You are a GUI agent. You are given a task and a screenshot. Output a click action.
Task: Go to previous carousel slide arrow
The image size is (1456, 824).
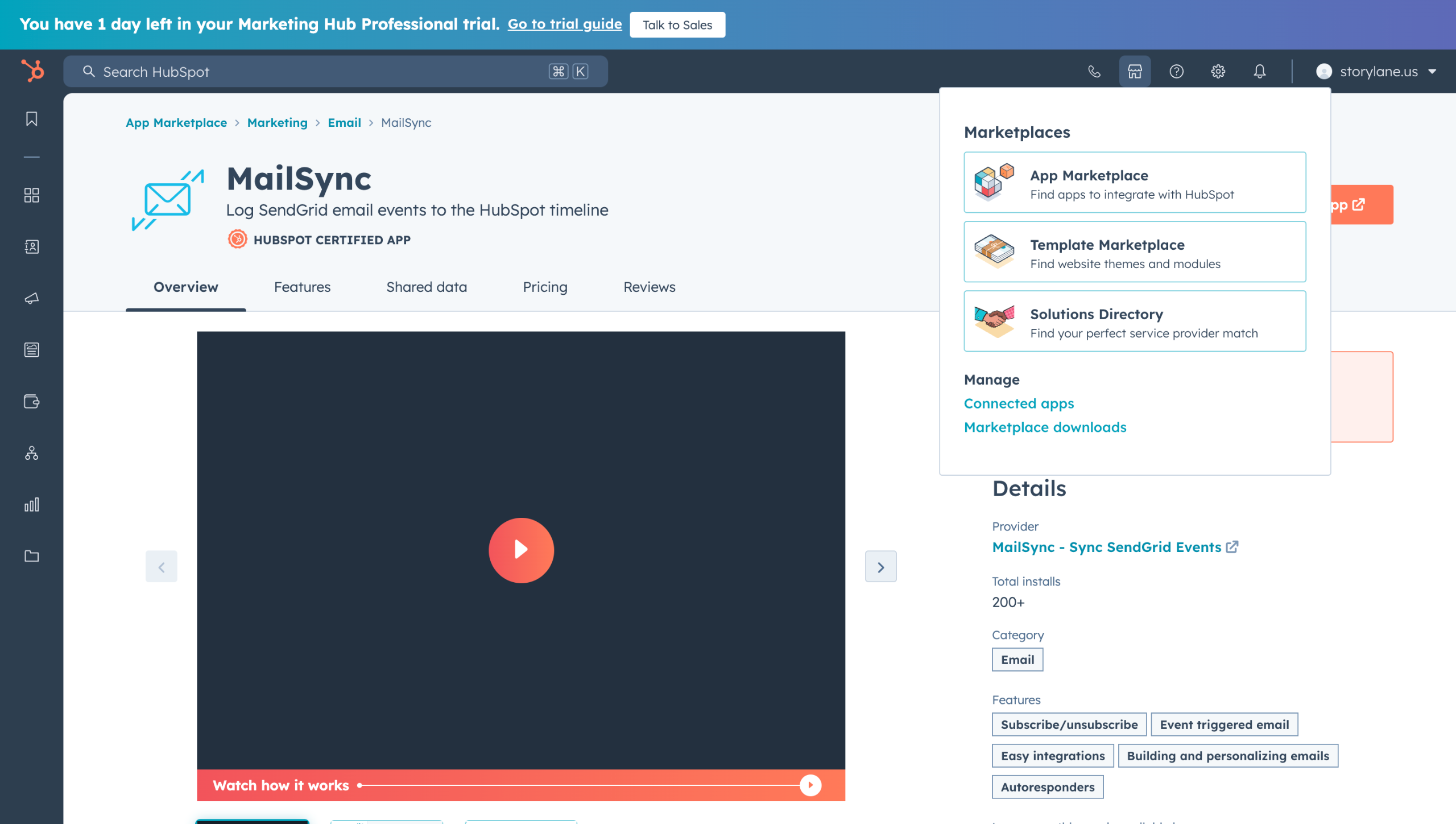tap(162, 567)
